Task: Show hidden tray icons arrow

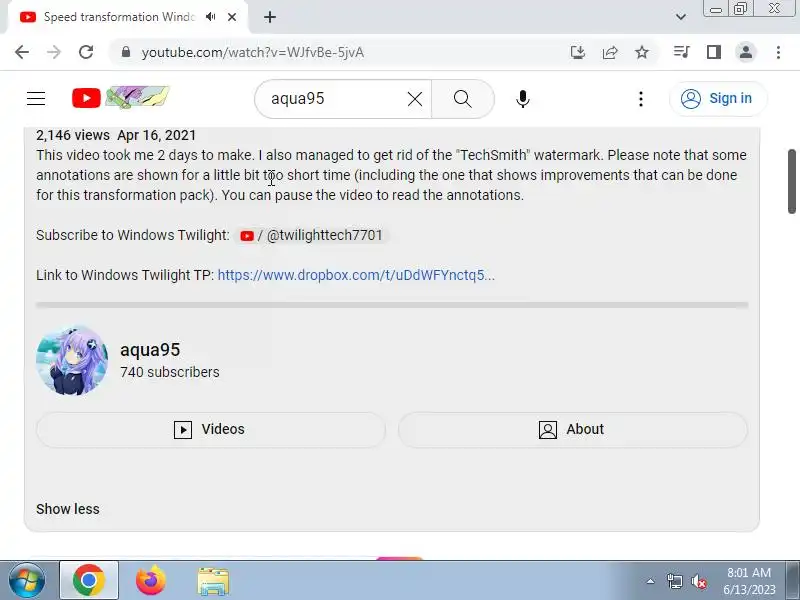Action: click(x=650, y=581)
